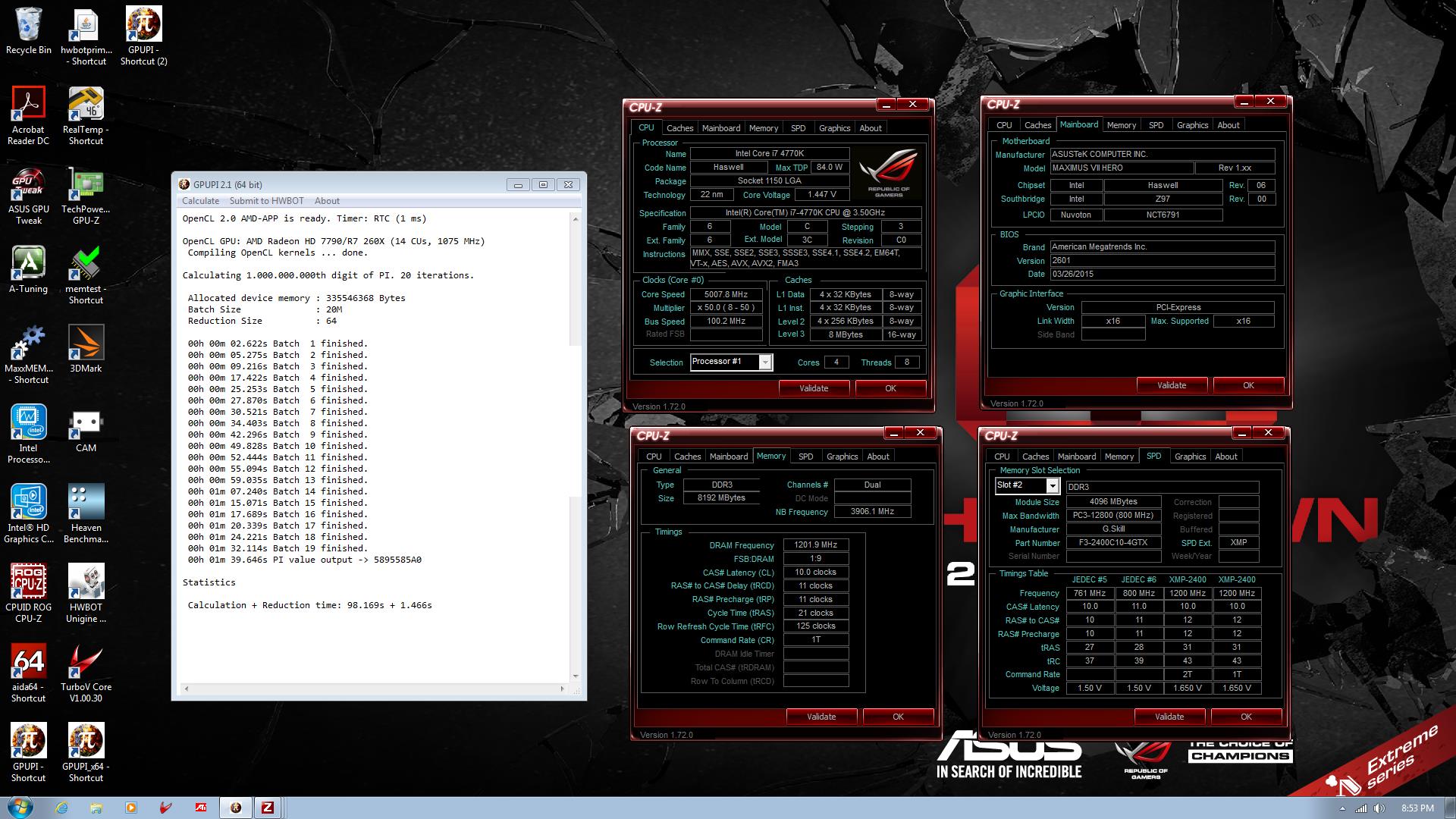Open the volume control in system tray
Viewport: 1456px width, 819px height.
(x=1379, y=808)
